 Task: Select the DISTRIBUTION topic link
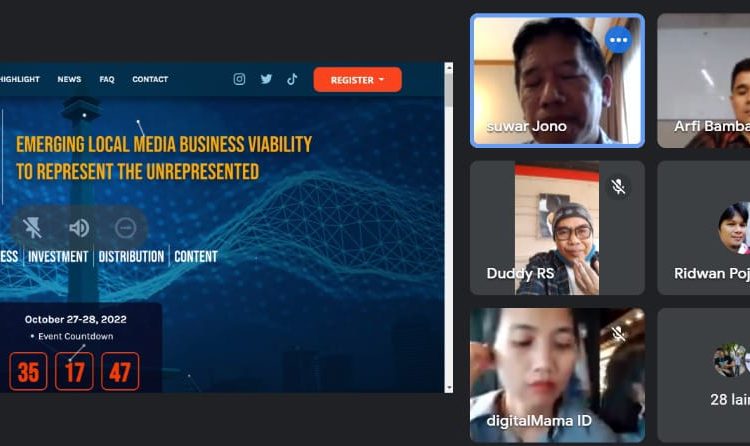131,257
